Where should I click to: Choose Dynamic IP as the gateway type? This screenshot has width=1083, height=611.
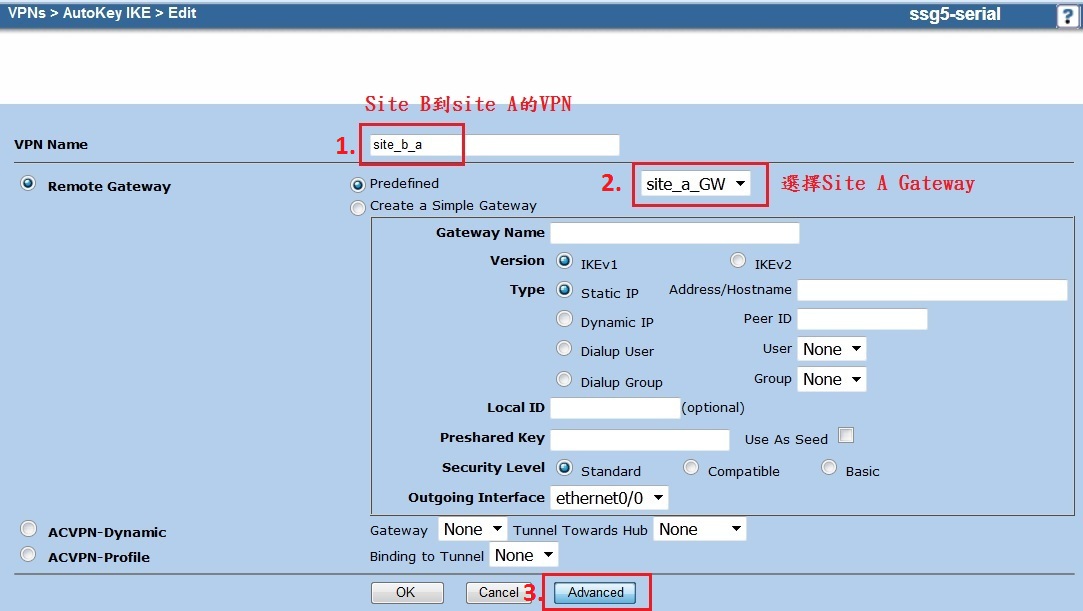[x=563, y=321]
